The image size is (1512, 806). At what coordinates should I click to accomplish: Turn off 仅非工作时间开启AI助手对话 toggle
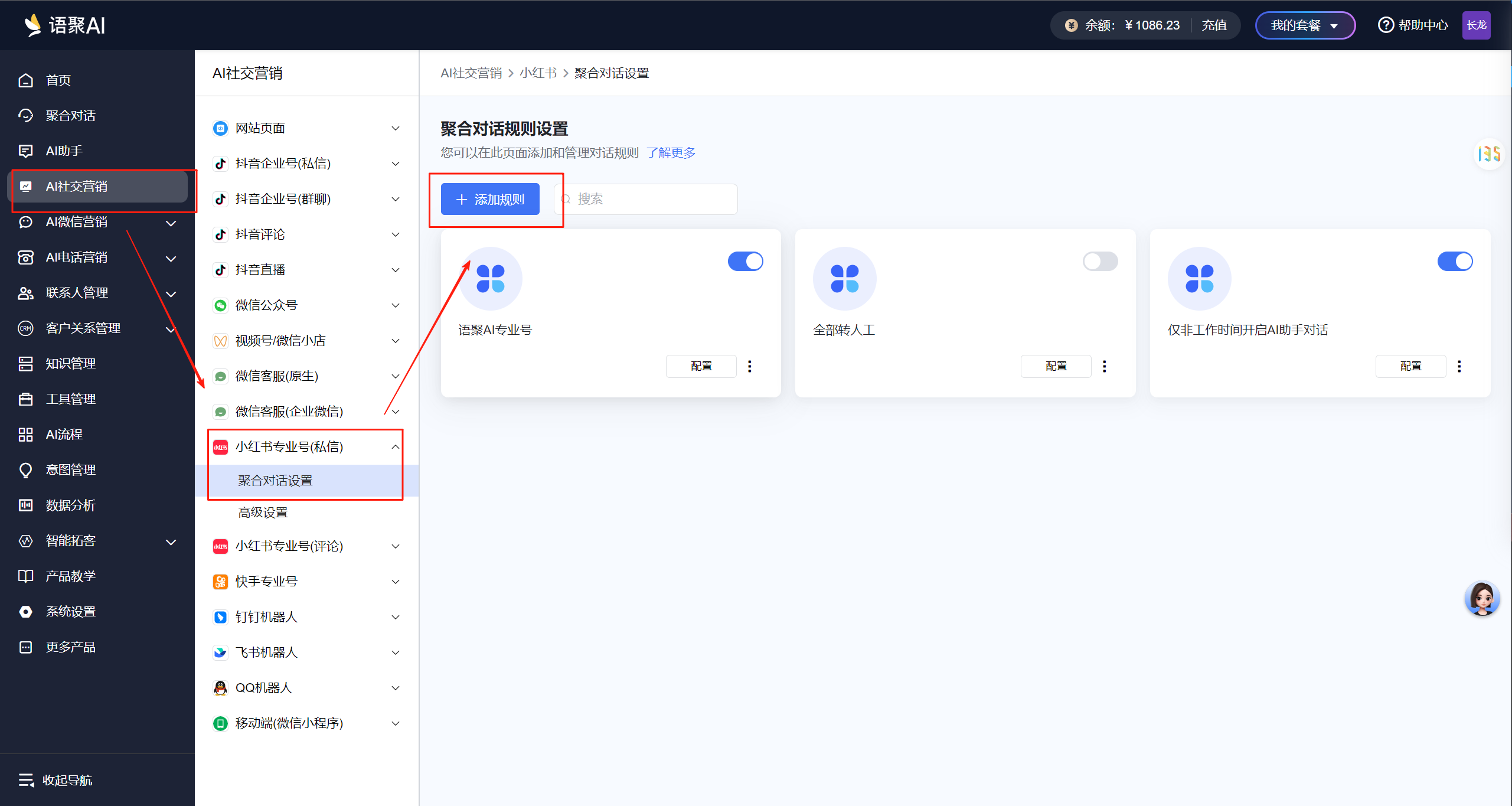[x=1454, y=261]
